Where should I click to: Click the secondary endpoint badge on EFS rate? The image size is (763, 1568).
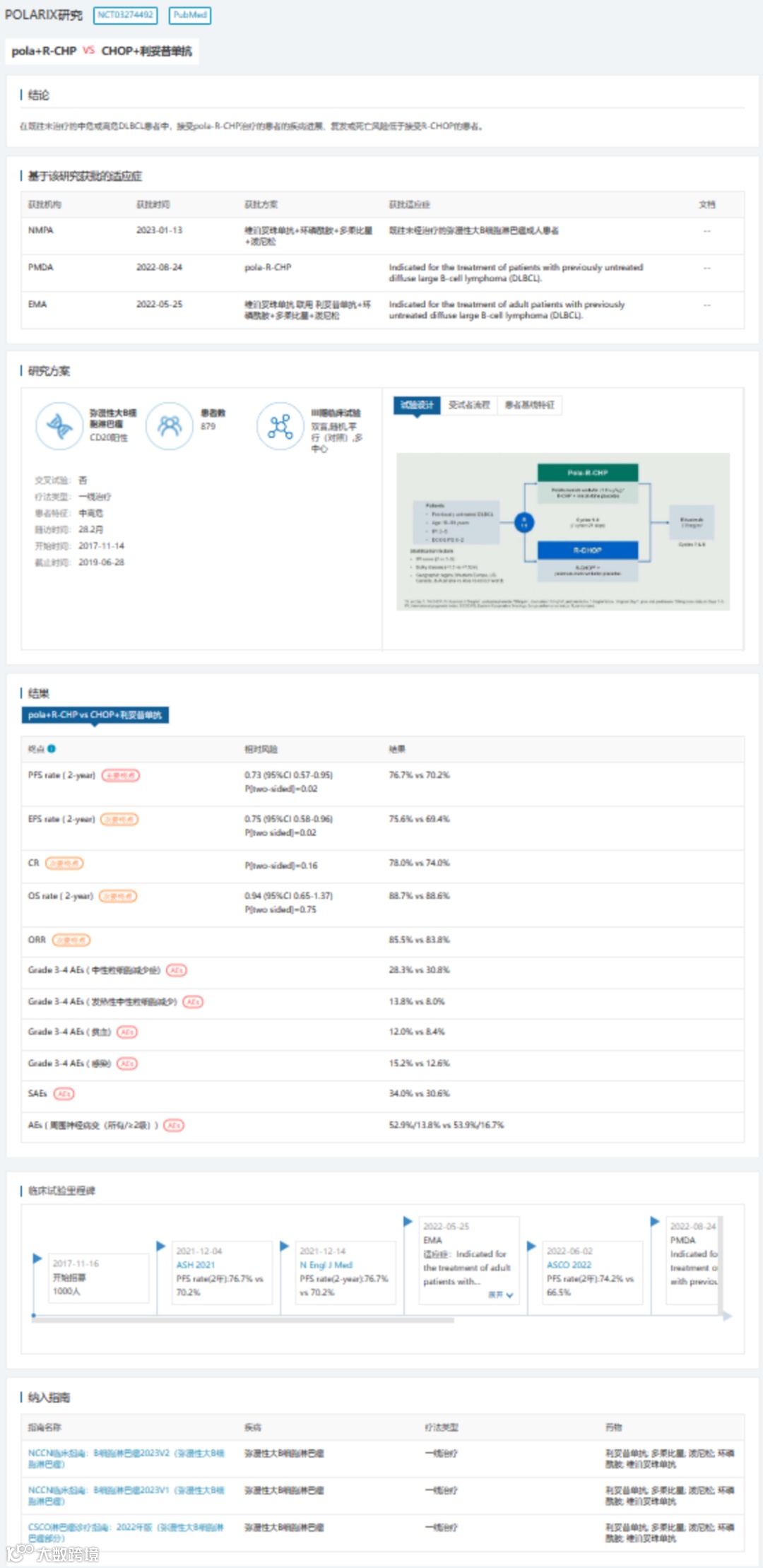[x=119, y=819]
